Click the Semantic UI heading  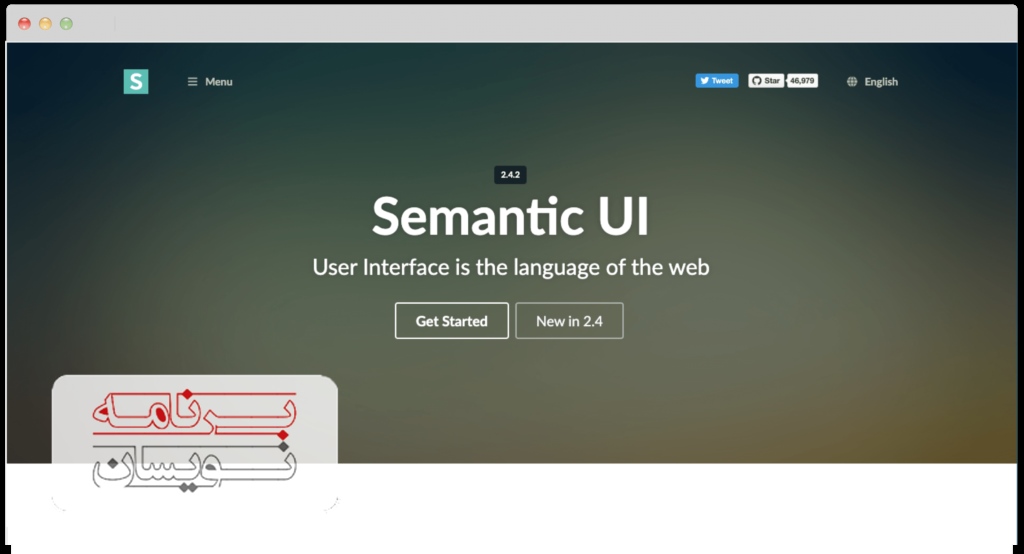(x=511, y=216)
